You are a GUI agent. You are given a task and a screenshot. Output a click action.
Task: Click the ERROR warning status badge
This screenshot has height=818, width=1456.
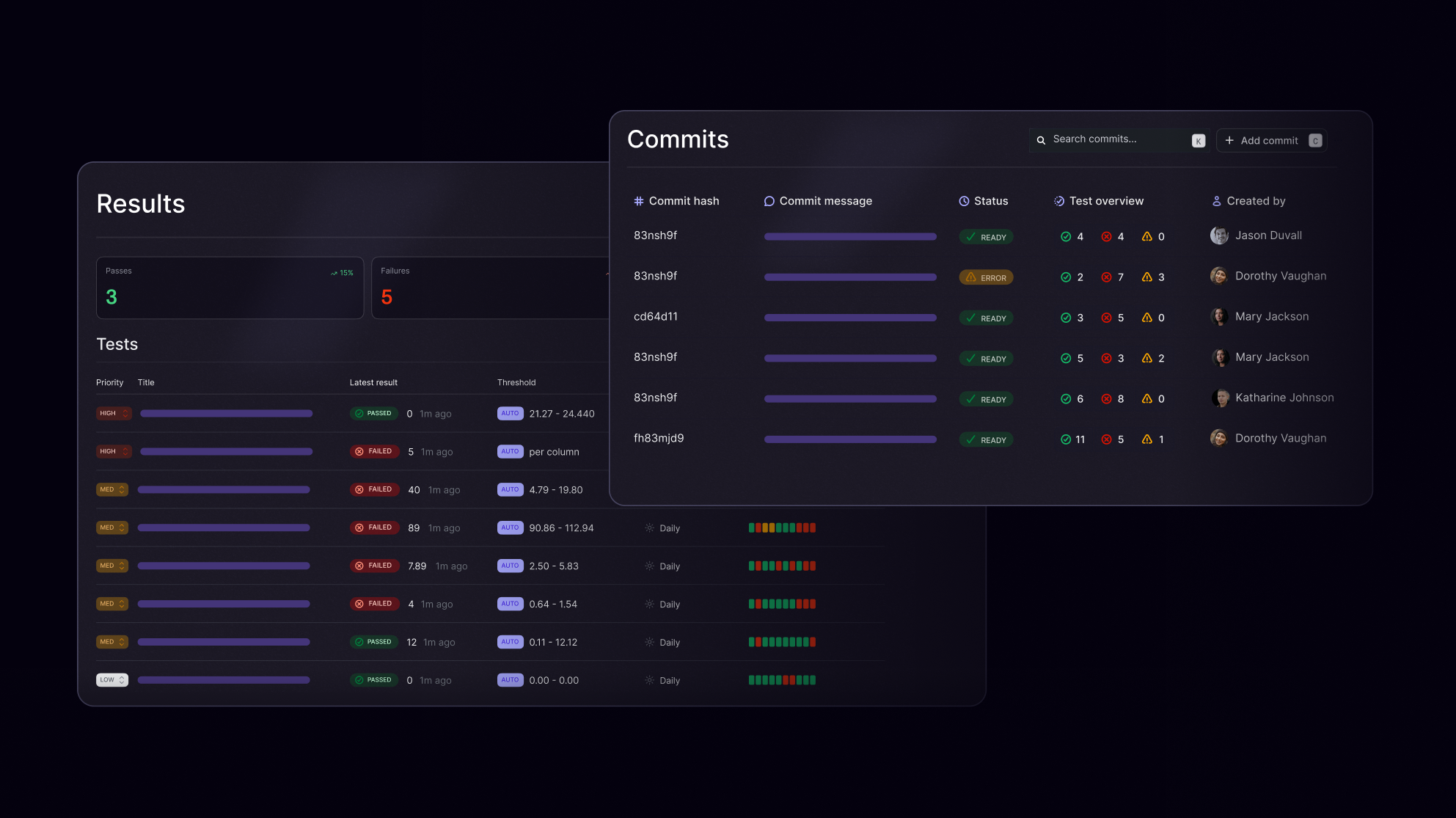(x=986, y=277)
